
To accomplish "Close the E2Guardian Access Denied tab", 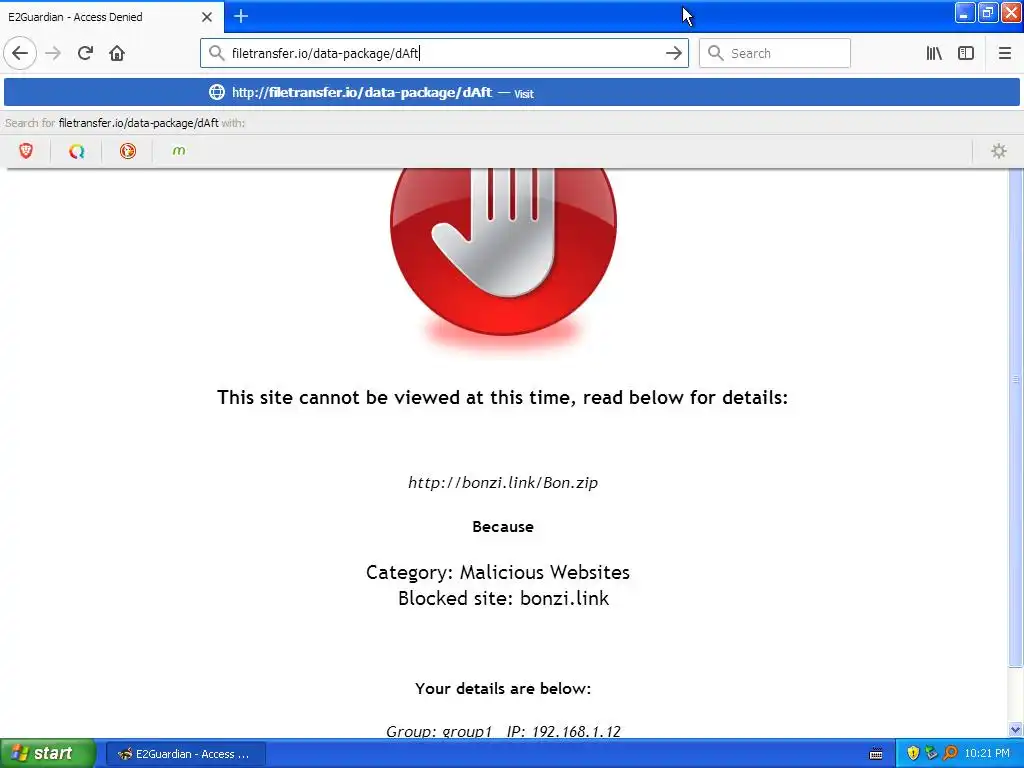I will [206, 17].
